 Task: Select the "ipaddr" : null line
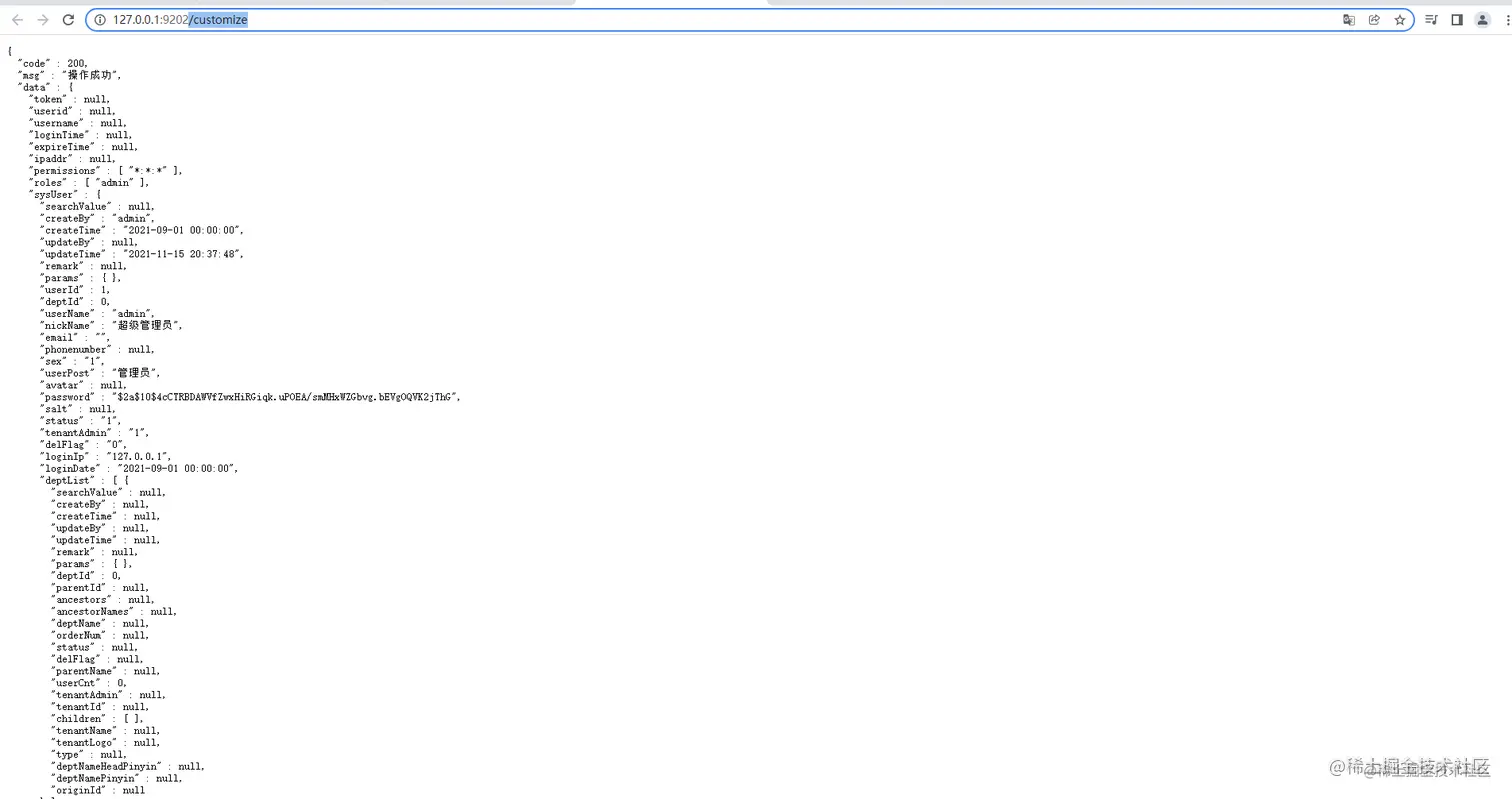(x=72, y=159)
